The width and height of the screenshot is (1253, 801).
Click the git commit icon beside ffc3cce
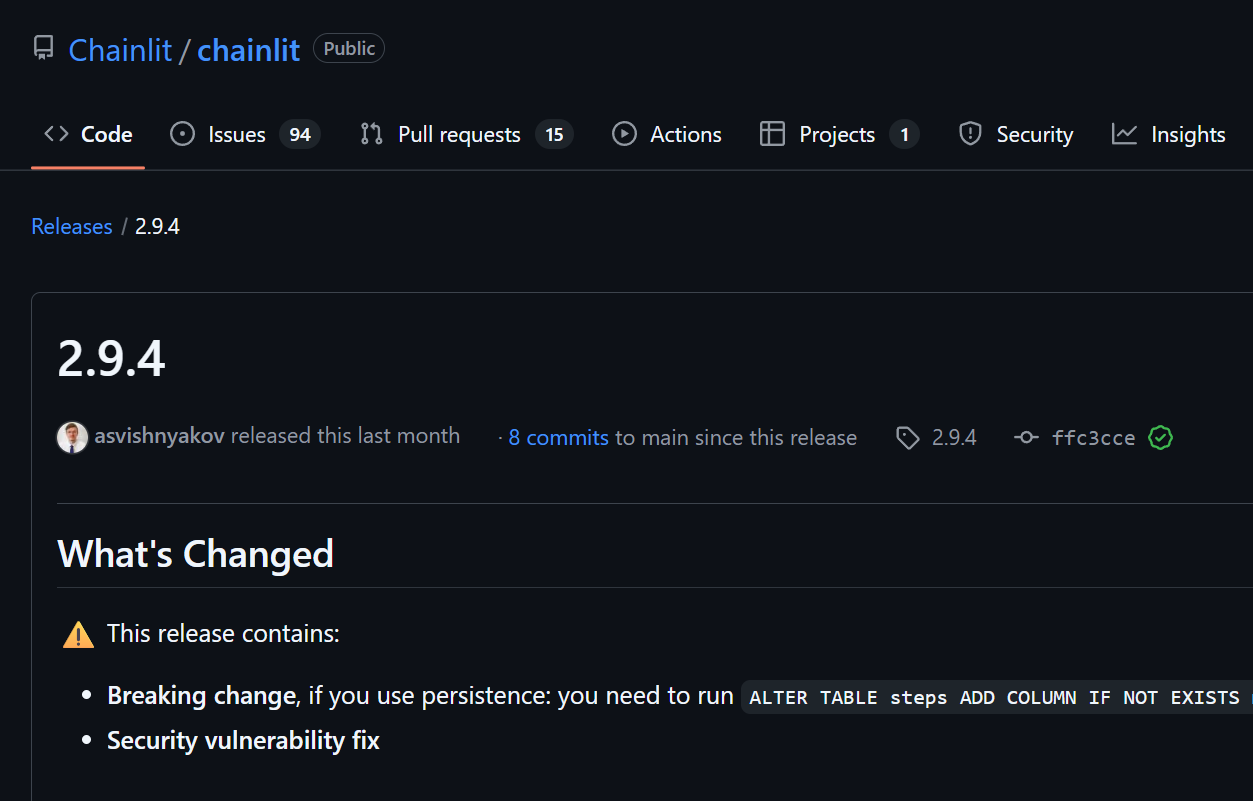pyautogui.click(x=1026, y=438)
